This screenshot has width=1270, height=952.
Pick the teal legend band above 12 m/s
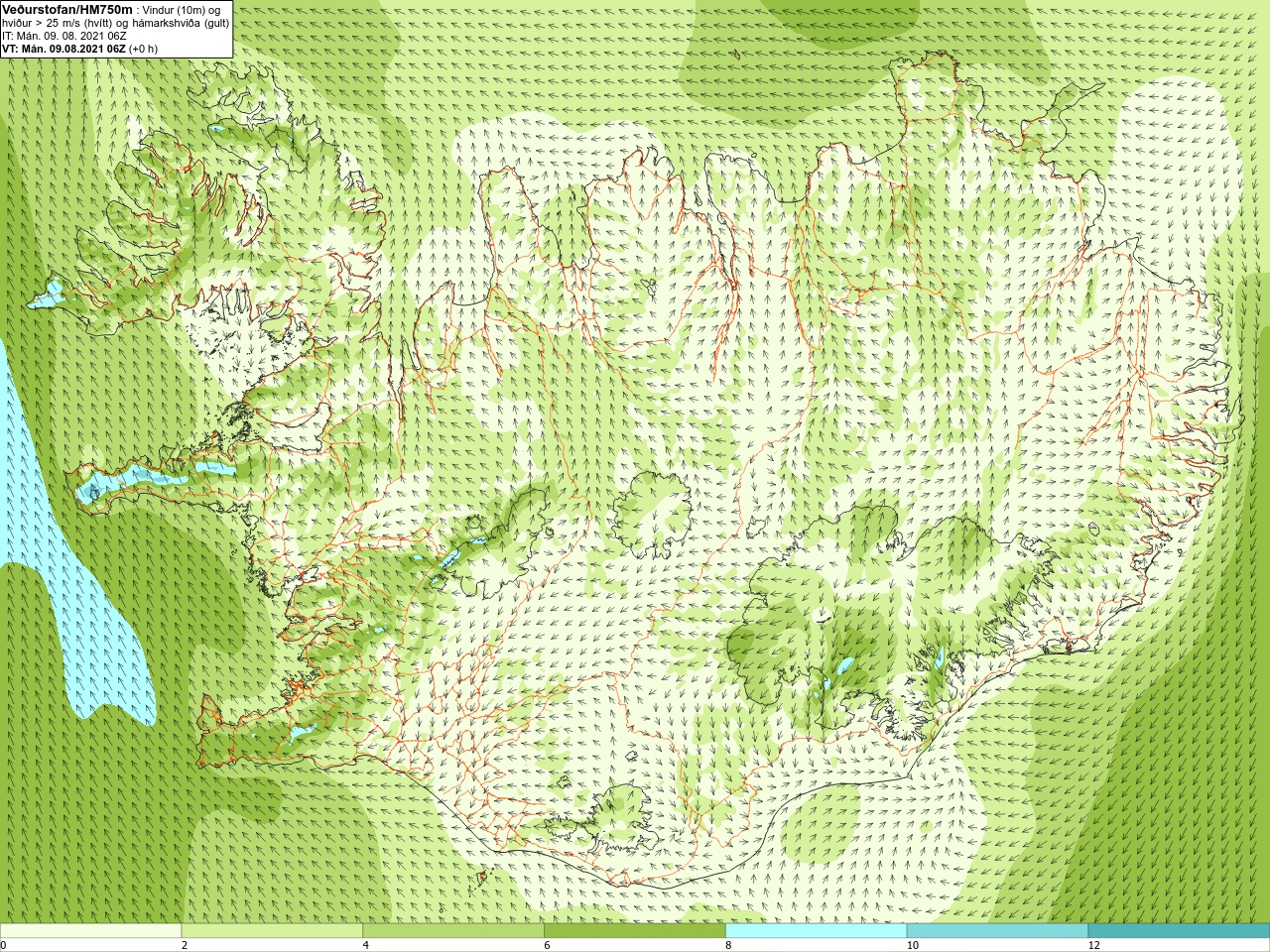point(1179,931)
